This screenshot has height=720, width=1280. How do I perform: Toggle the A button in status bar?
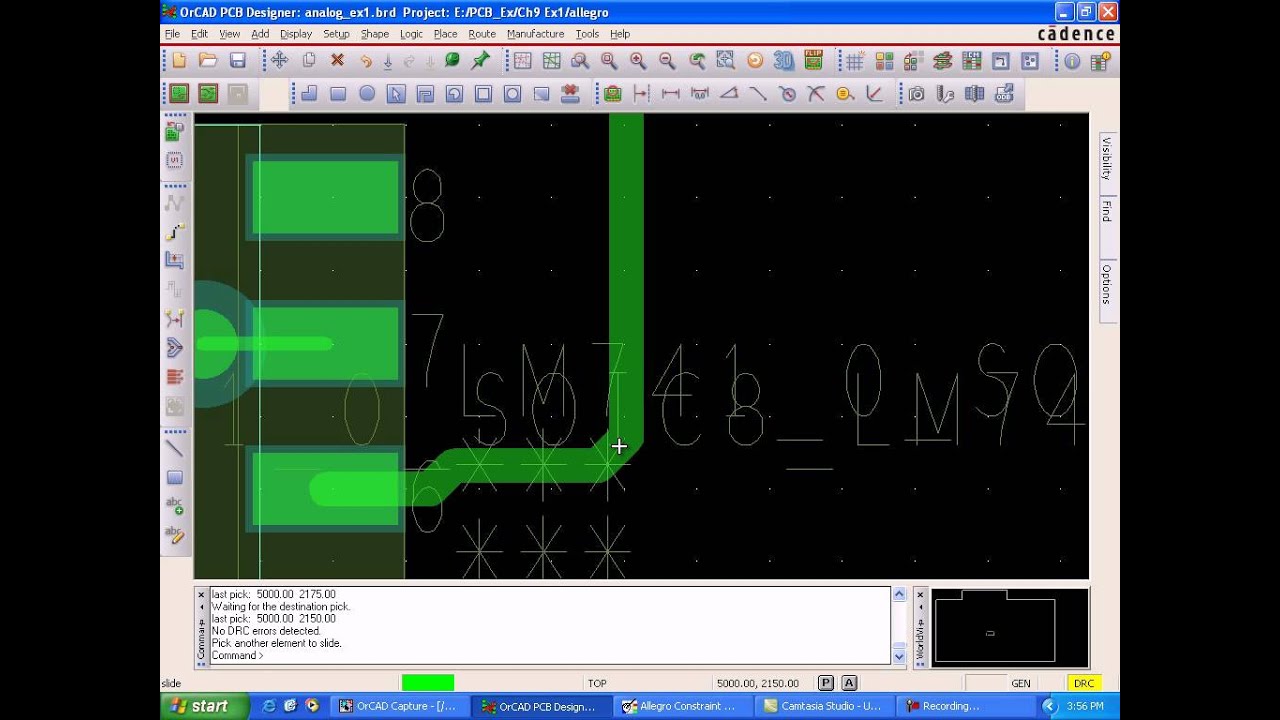(849, 683)
